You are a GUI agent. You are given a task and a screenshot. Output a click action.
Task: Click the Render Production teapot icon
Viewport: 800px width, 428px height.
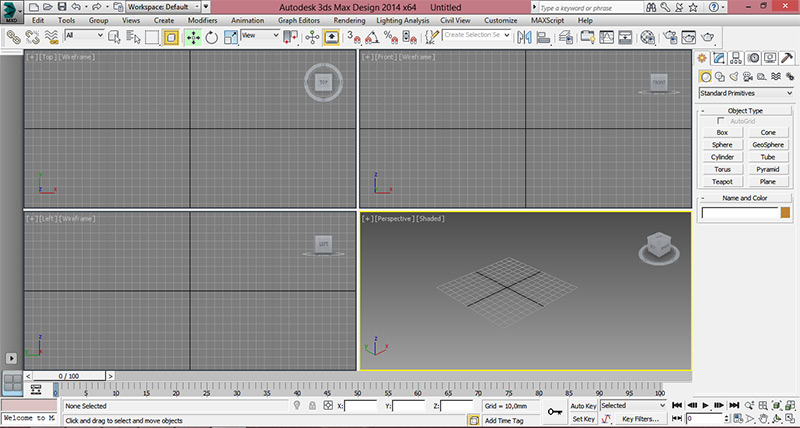coord(708,37)
